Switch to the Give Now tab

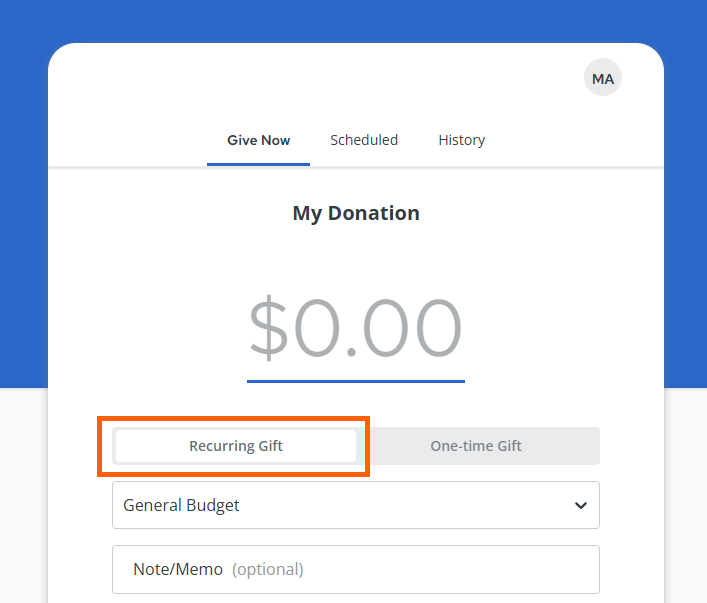pyautogui.click(x=258, y=140)
